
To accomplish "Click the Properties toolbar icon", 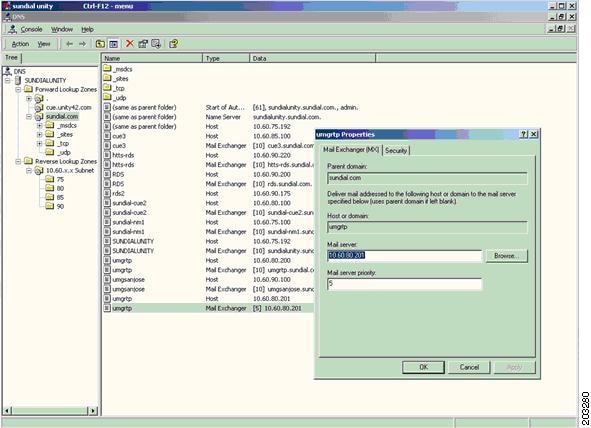I will [143, 44].
